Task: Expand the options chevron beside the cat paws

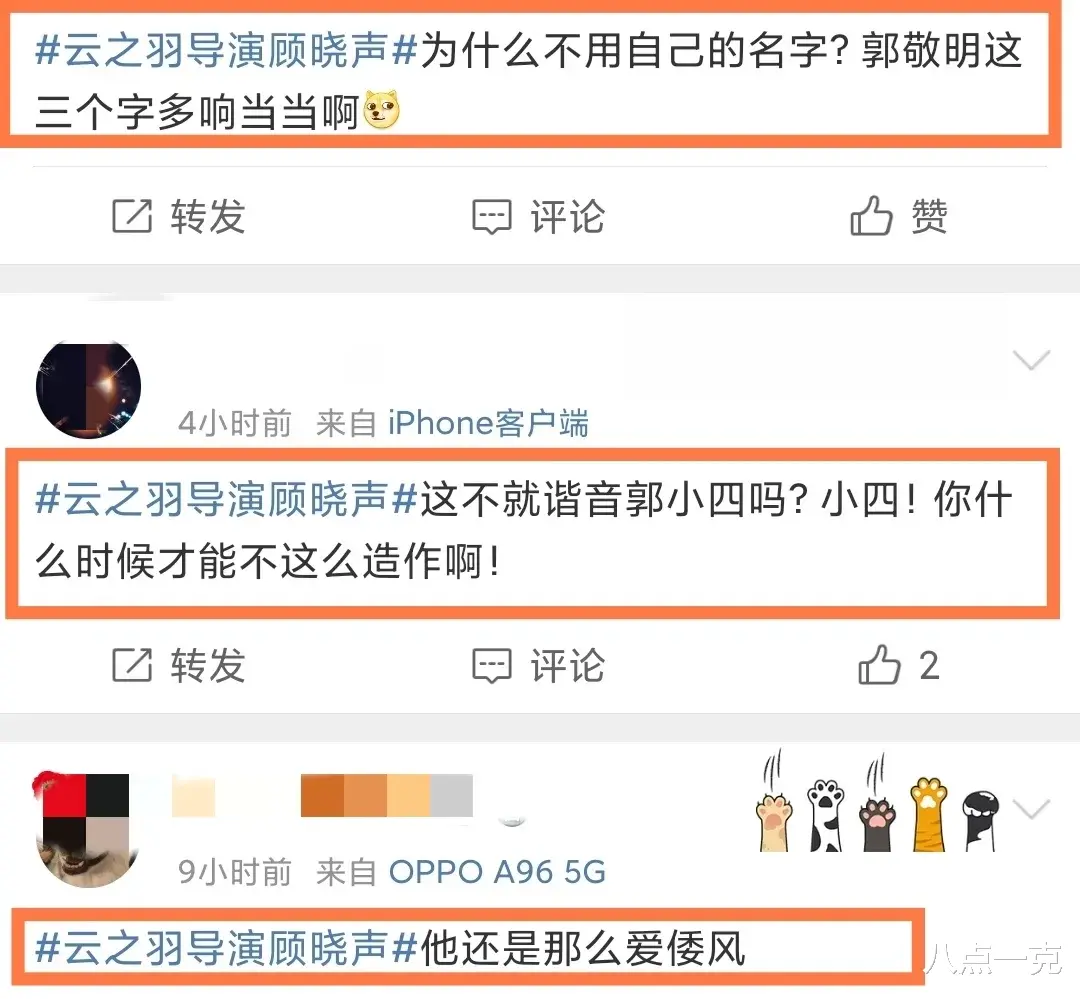Action: pyautogui.click(x=1031, y=809)
